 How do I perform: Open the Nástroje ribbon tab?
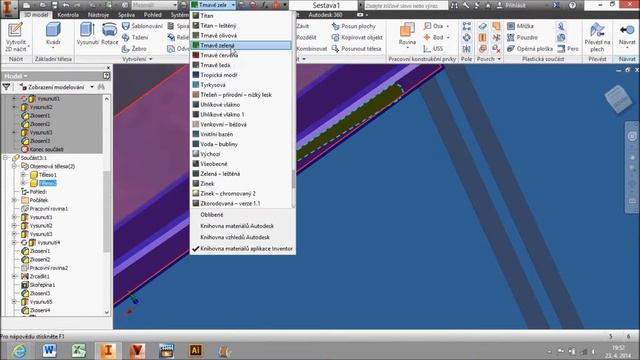click(98, 15)
